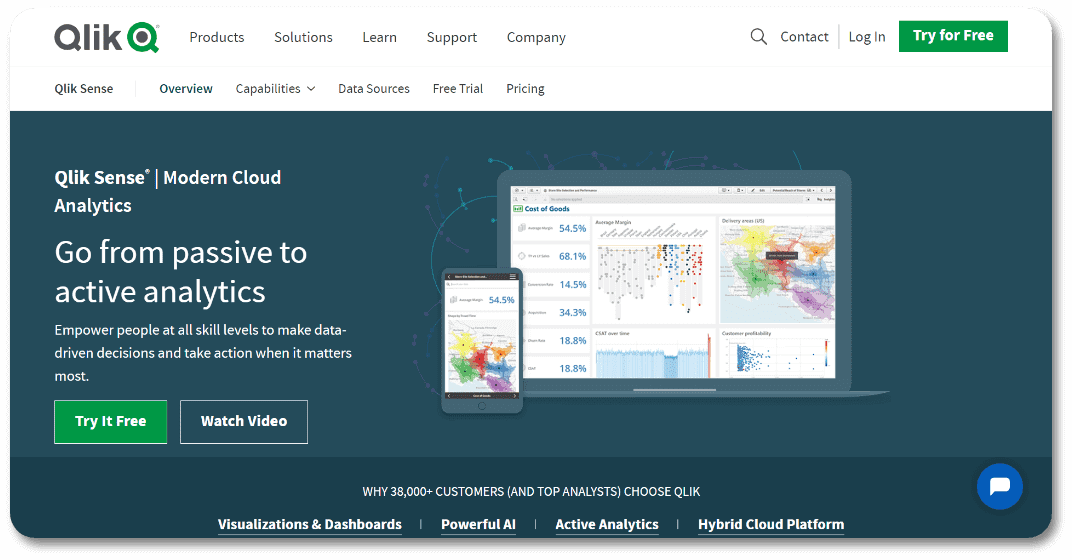Click the 'Qlik Sense | Modern Cloud Analytics' title

tap(168, 191)
